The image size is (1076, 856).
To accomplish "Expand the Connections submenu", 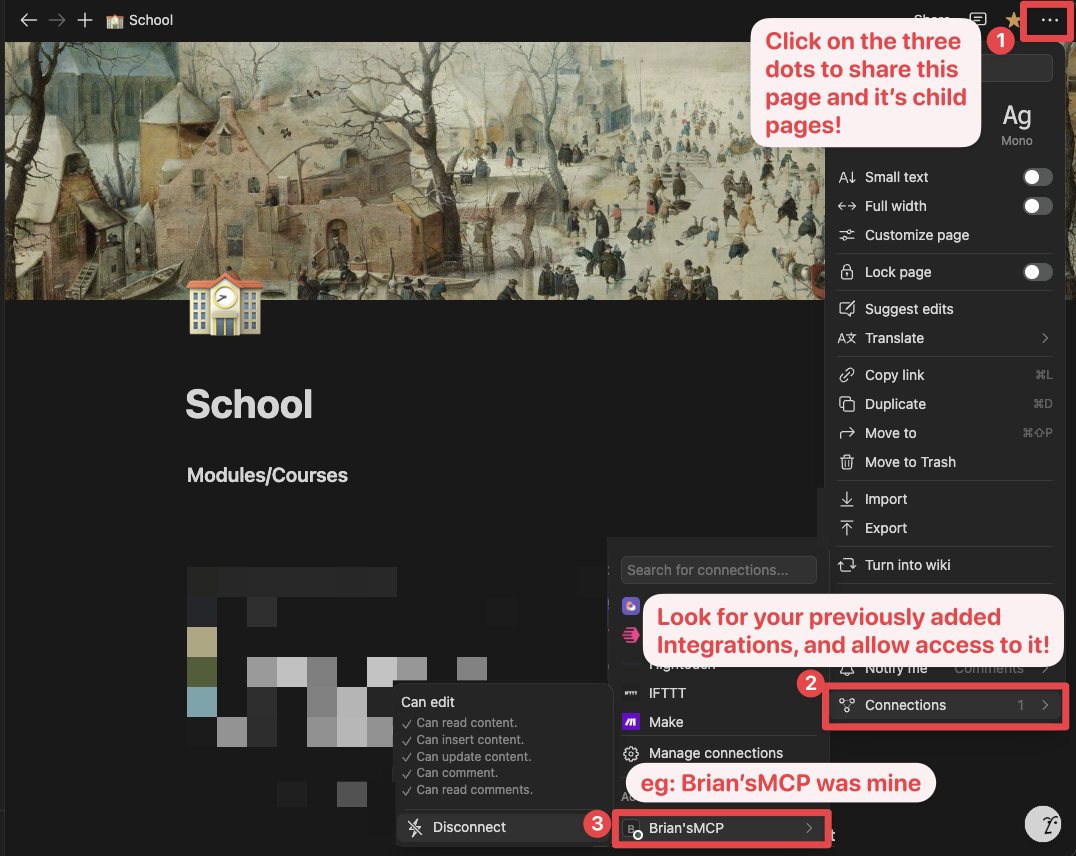I will coord(945,705).
